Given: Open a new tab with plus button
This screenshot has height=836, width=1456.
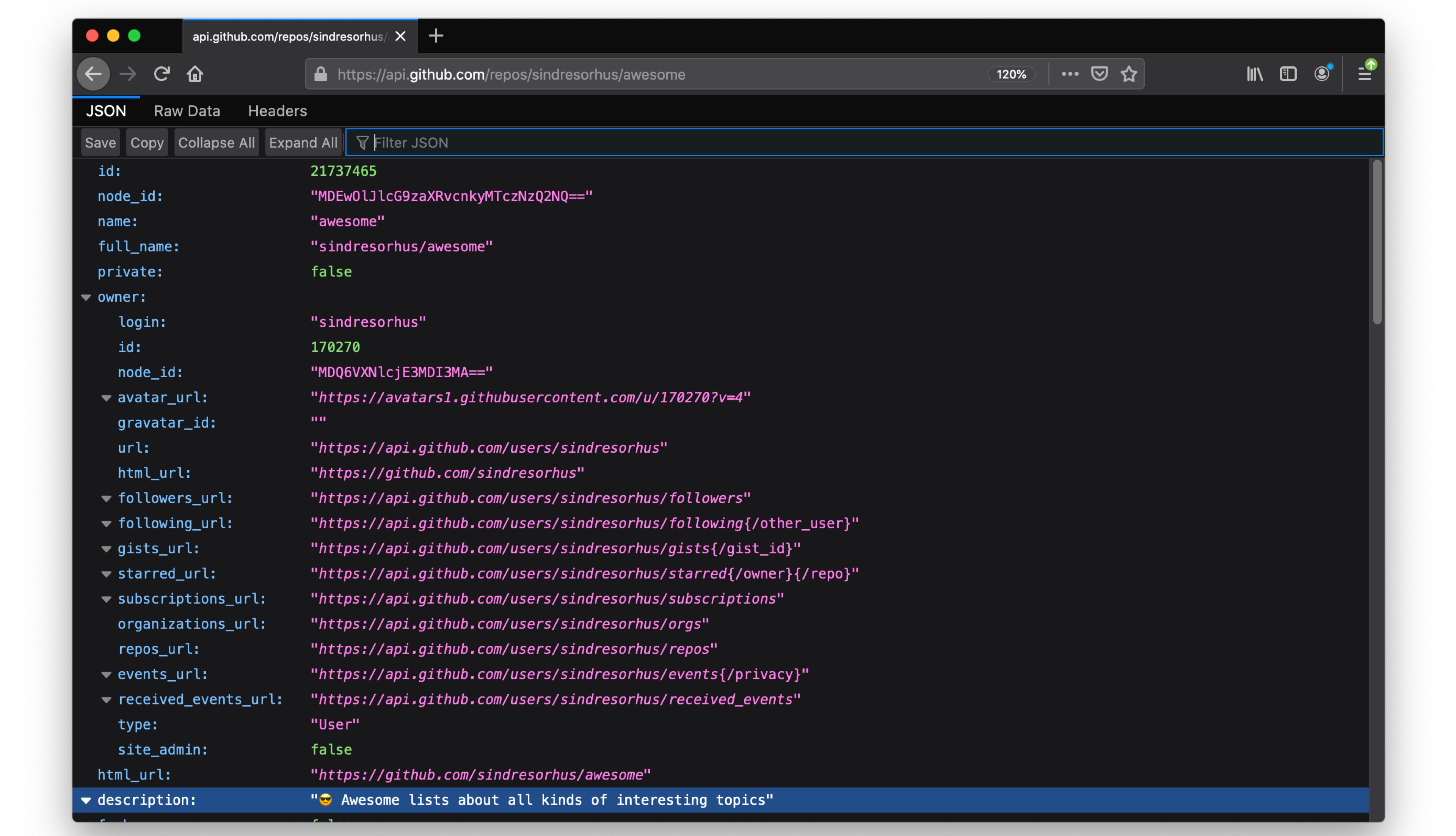Looking at the screenshot, I should (436, 36).
